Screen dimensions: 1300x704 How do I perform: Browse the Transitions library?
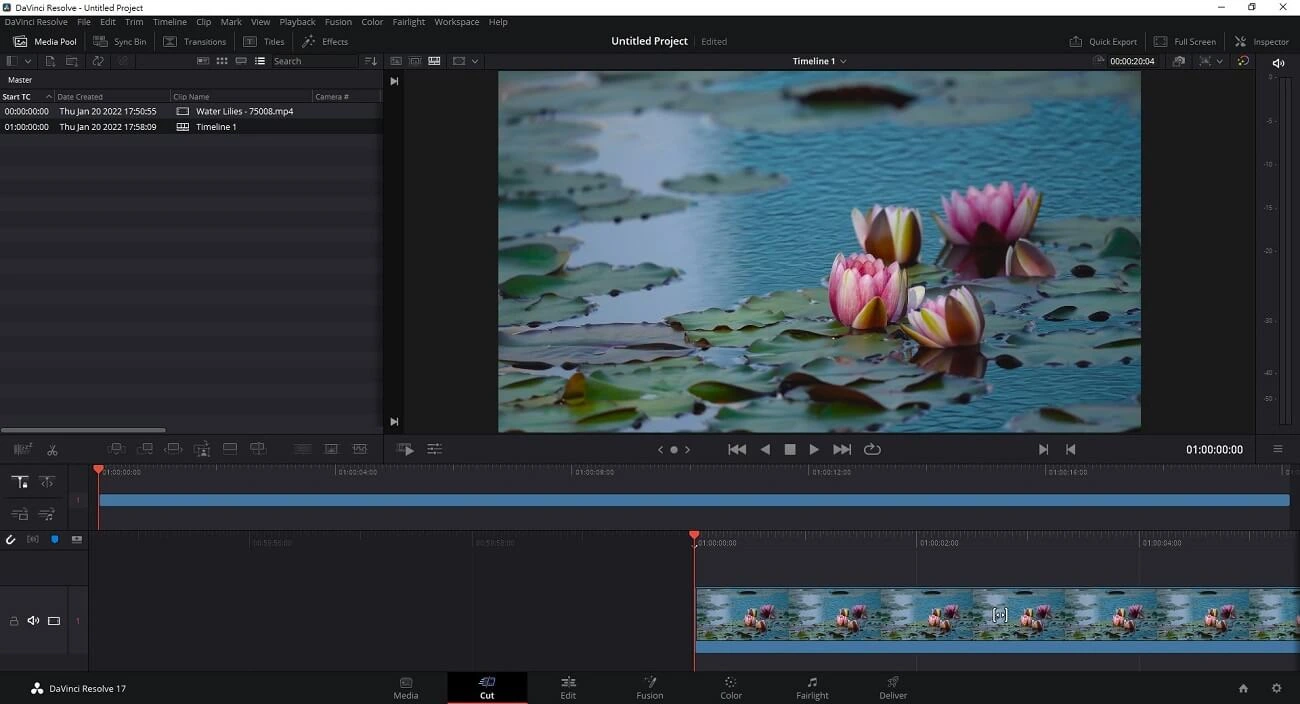[195, 41]
